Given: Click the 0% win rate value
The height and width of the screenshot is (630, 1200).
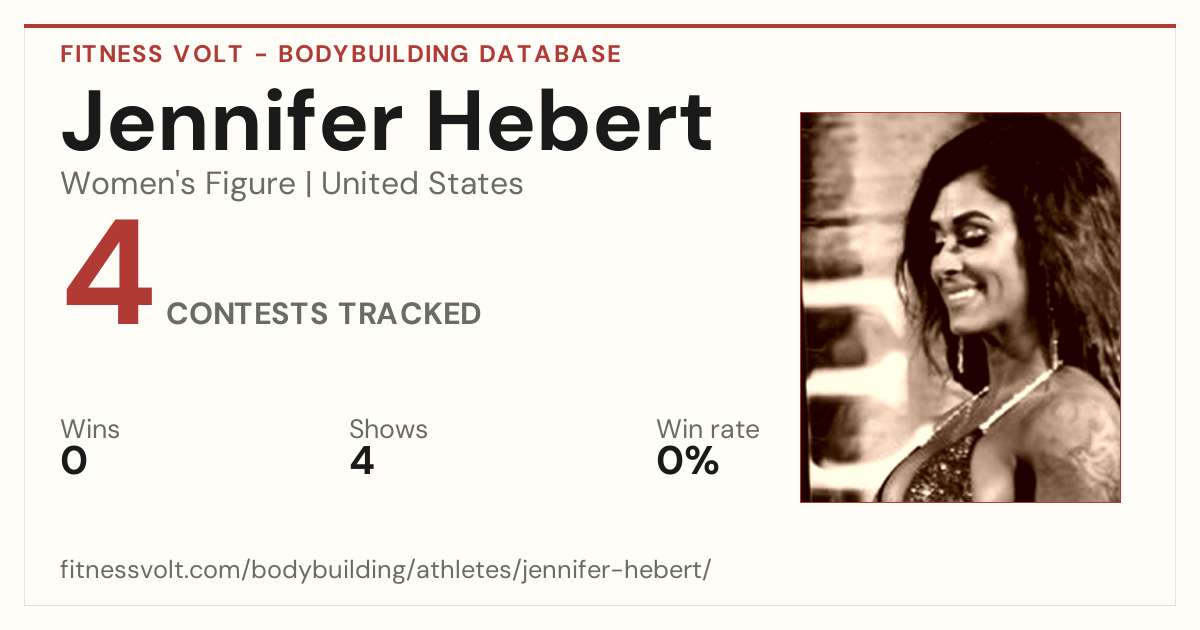Looking at the screenshot, I should click(688, 461).
